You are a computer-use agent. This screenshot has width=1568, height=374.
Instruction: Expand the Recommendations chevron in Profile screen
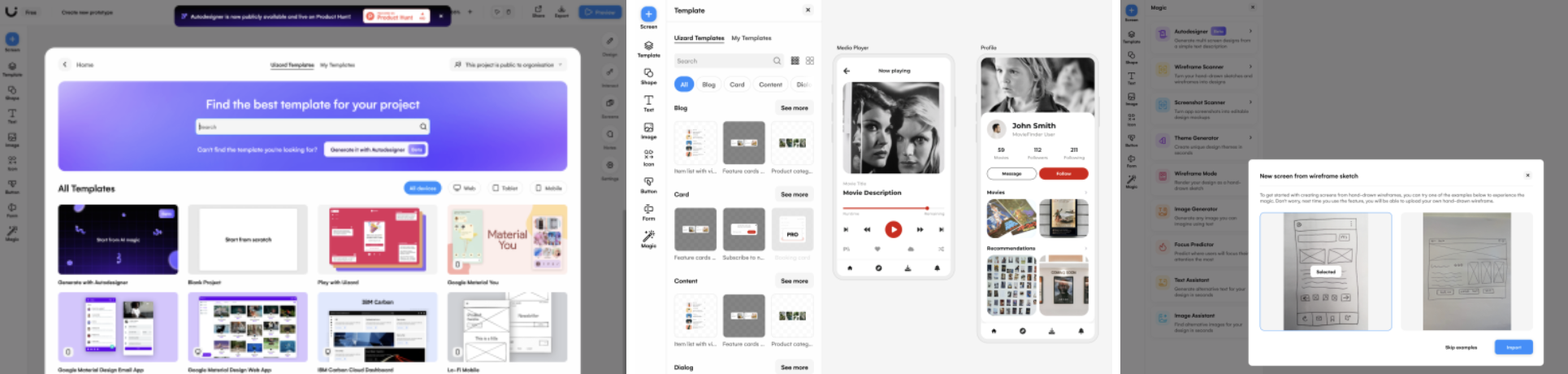click(x=1085, y=249)
